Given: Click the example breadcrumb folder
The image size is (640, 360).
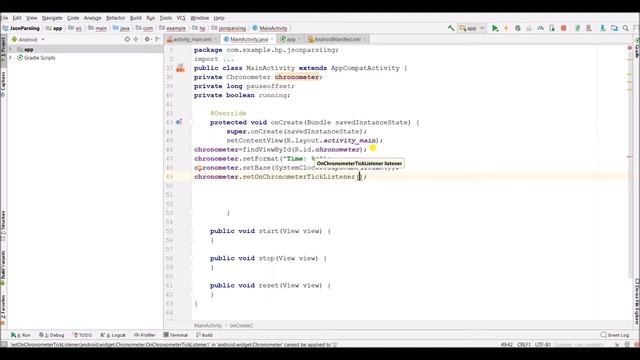Looking at the screenshot, I should click(x=173, y=28).
